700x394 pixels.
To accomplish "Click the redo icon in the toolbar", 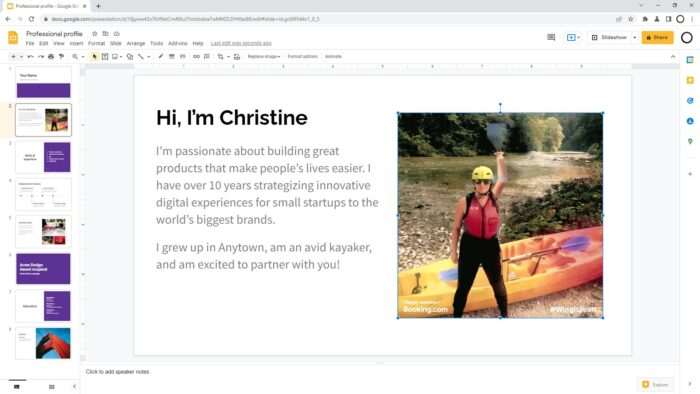I will click(x=41, y=57).
